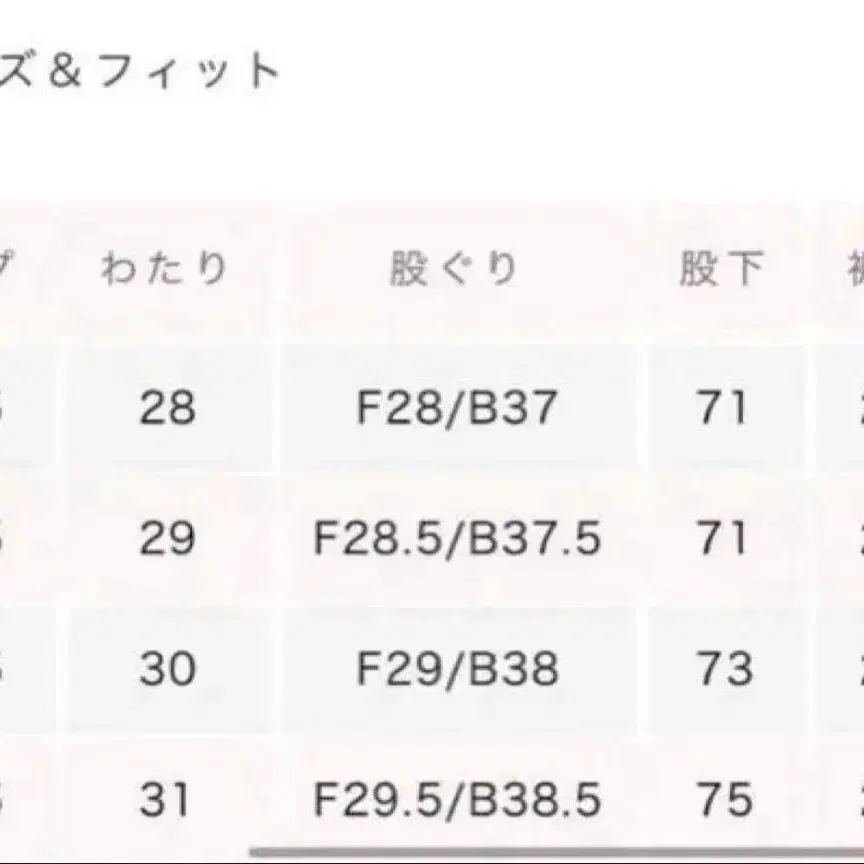This screenshot has width=864, height=864.
Task: Click the 股下 cell showing 75
Action: coord(722,800)
